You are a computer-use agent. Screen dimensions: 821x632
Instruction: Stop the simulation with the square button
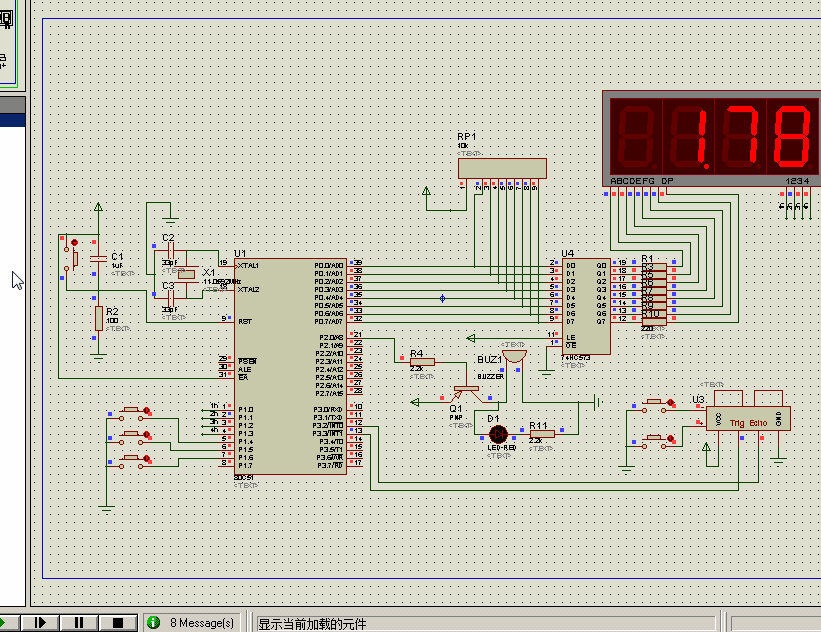(x=118, y=623)
